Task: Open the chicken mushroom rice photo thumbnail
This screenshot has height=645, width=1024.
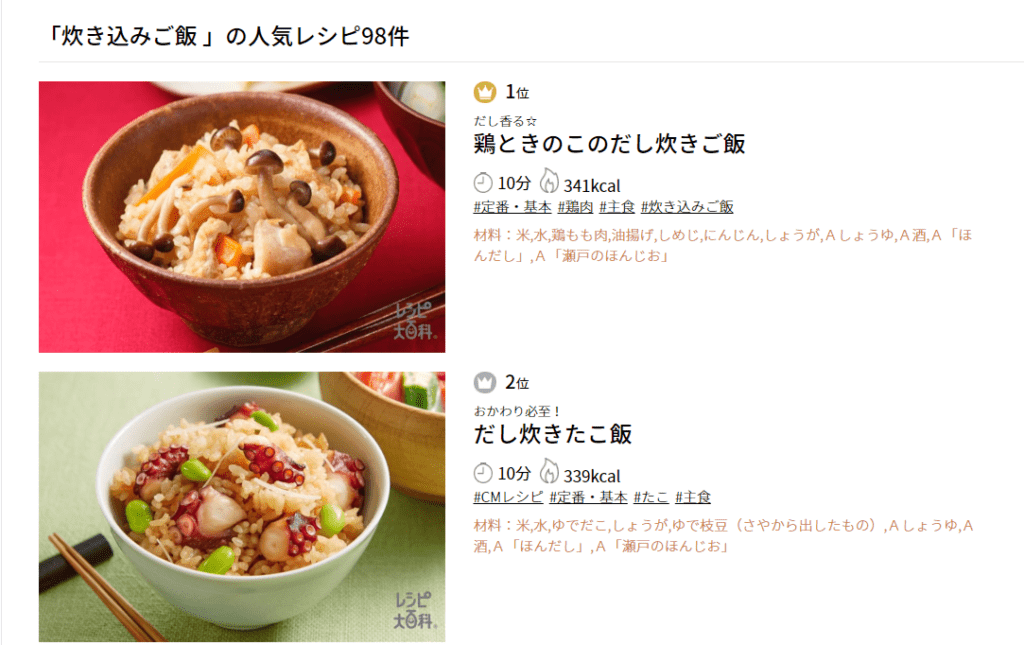Action: pyautogui.click(x=242, y=217)
